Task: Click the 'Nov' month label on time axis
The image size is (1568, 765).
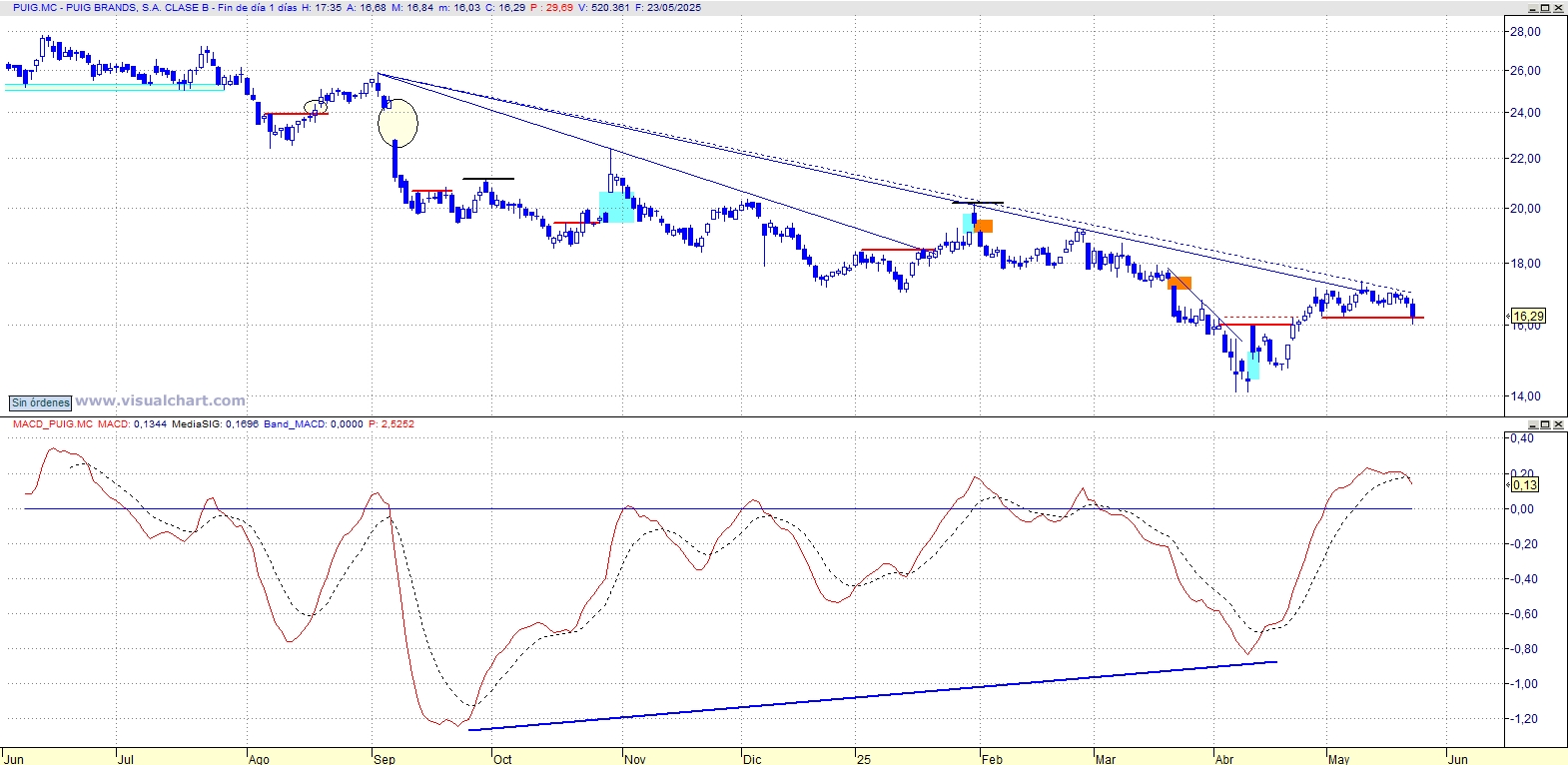Action: [x=635, y=759]
